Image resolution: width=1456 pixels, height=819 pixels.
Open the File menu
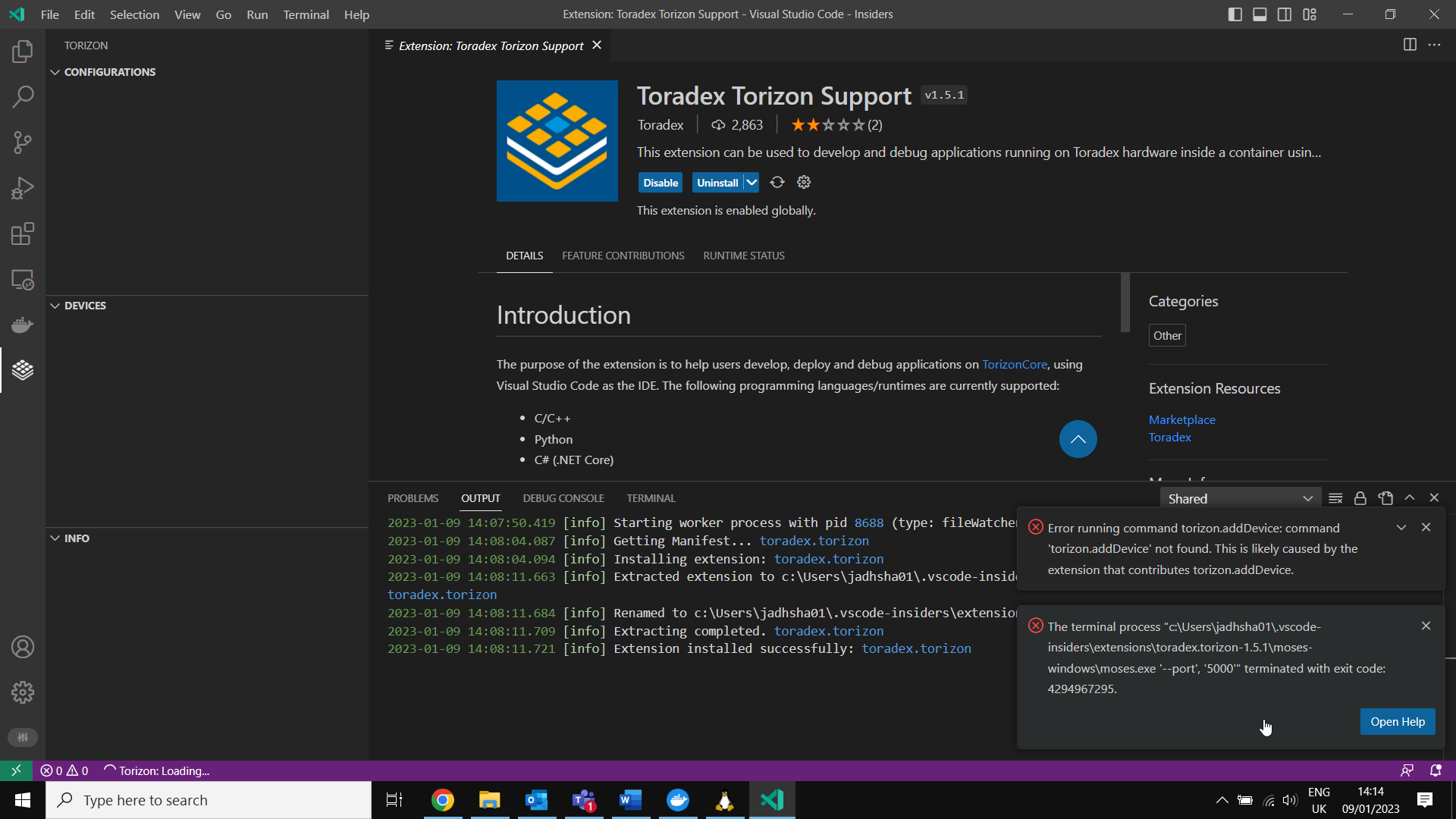(x=50, y=14)
